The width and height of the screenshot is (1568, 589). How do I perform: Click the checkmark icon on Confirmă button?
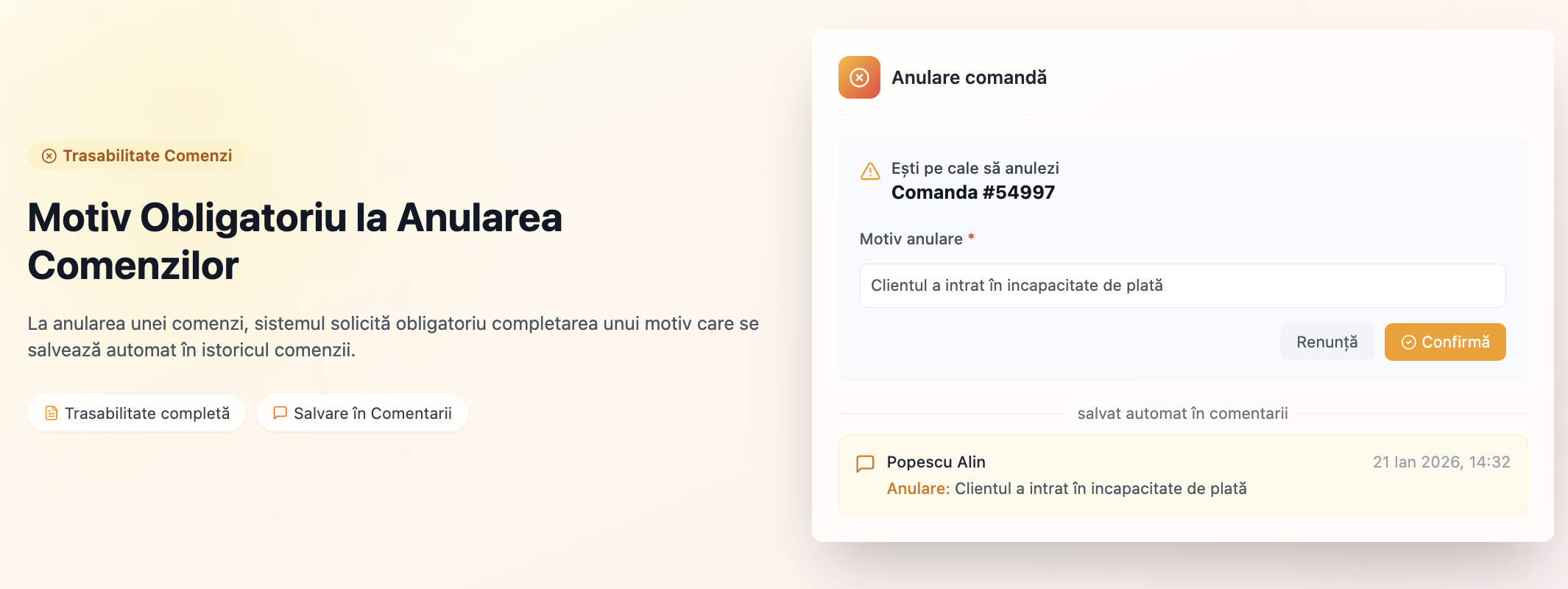pyautogui.click(x=1408, y=342)
